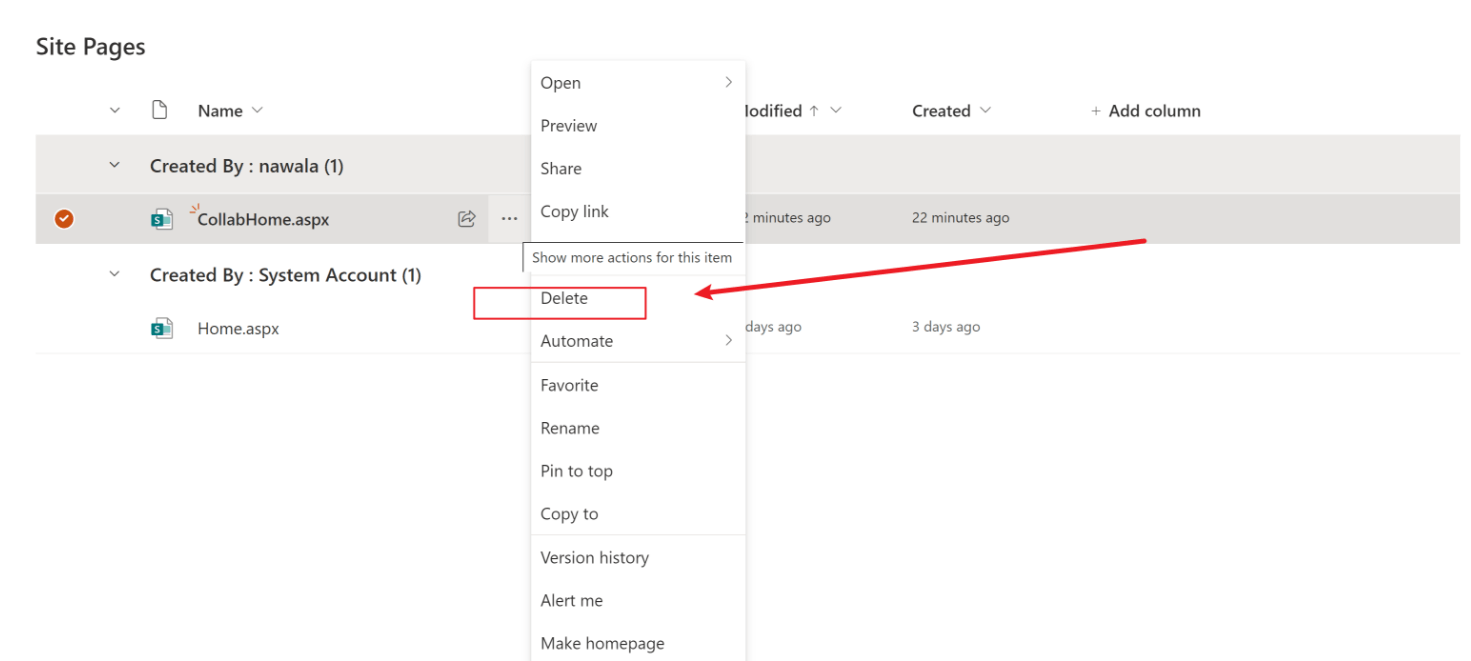The height and width of the screenshot is (661, 1471).
Task: Open the Name column dropdown
Action: pyautogui.click(x=257, y=110)
